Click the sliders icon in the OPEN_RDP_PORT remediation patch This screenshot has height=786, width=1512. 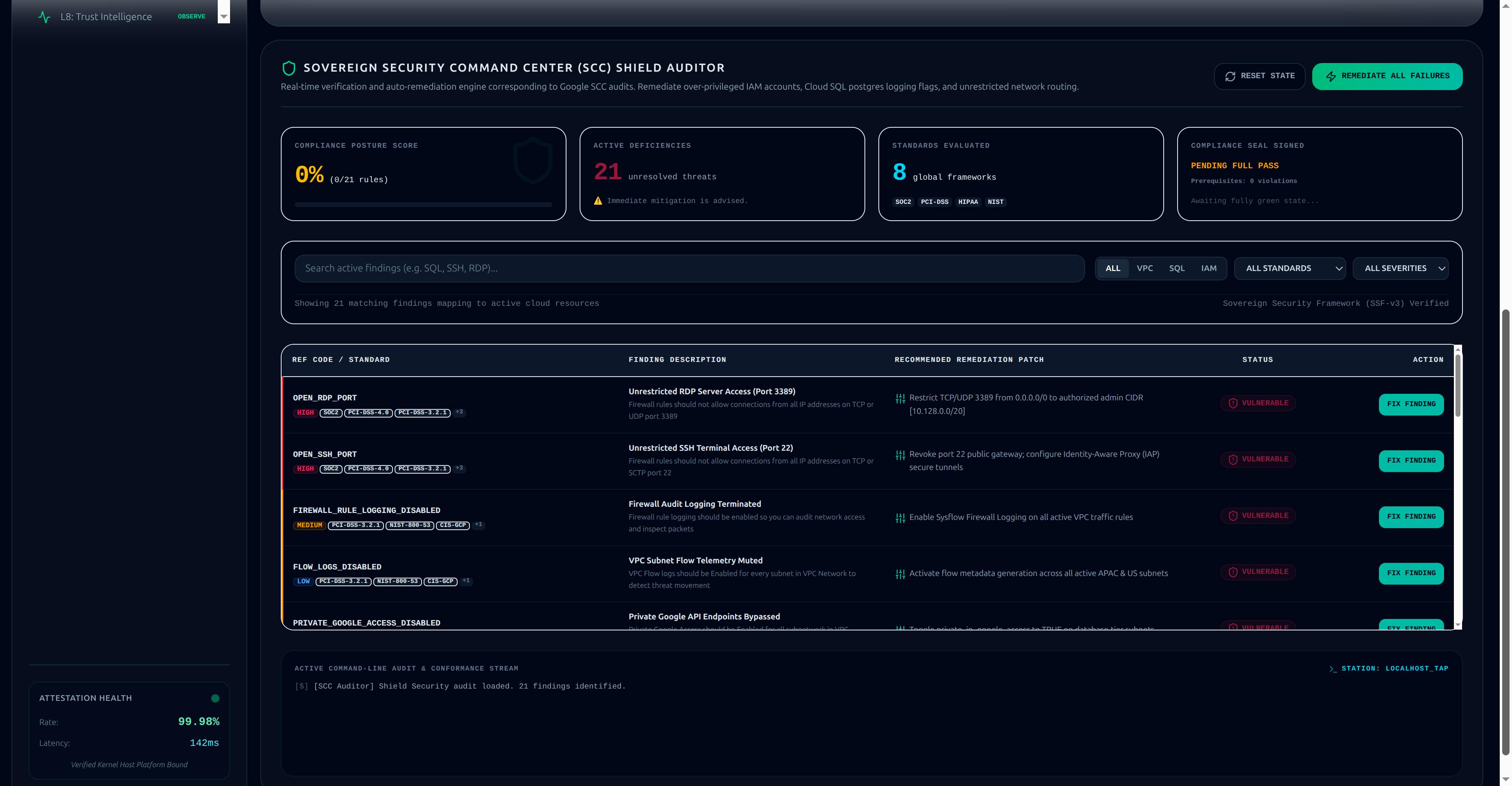pyautogui.click(x=900, y=399)
